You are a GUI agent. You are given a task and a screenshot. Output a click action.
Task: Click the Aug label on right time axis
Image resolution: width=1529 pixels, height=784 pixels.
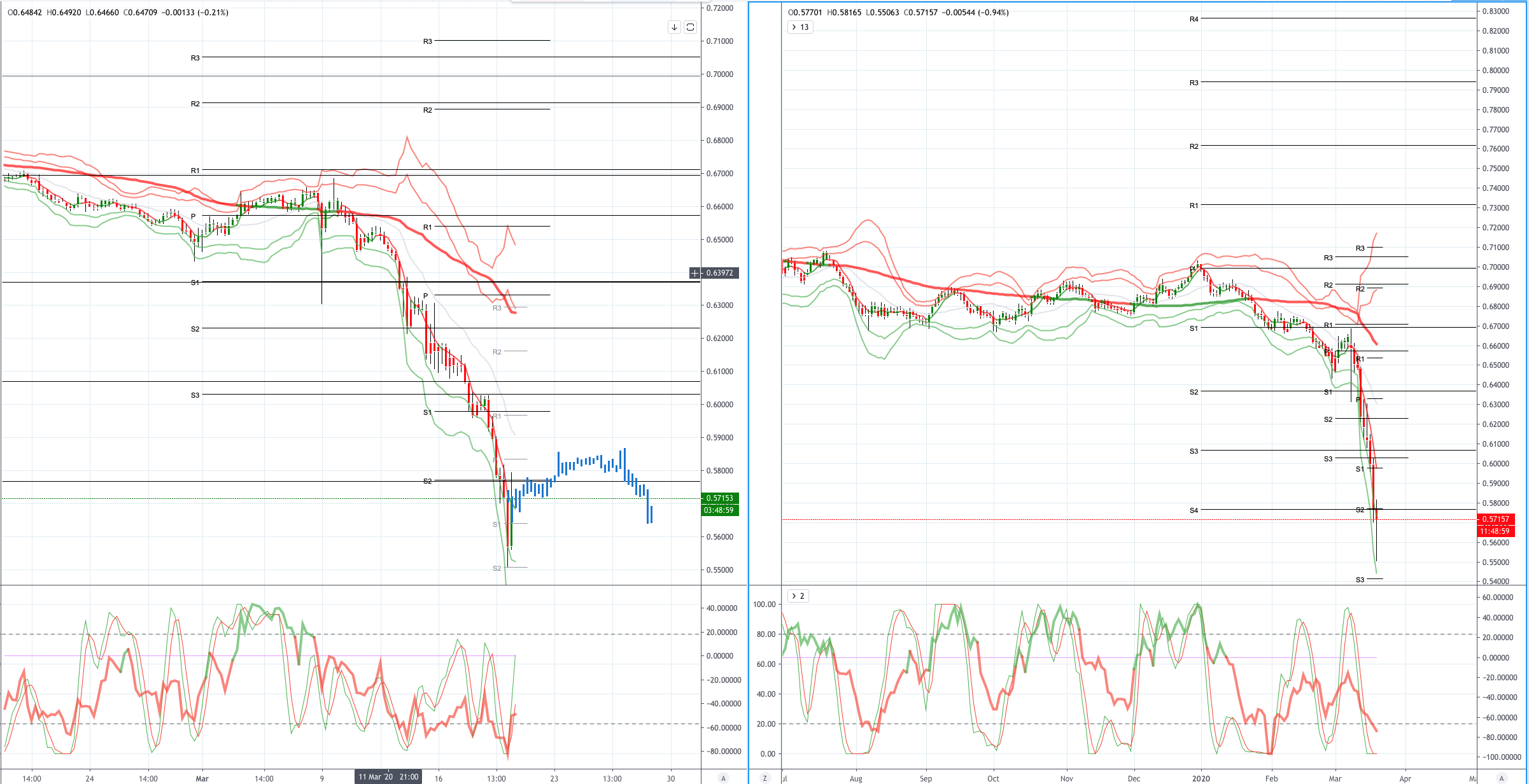point(856,778)
